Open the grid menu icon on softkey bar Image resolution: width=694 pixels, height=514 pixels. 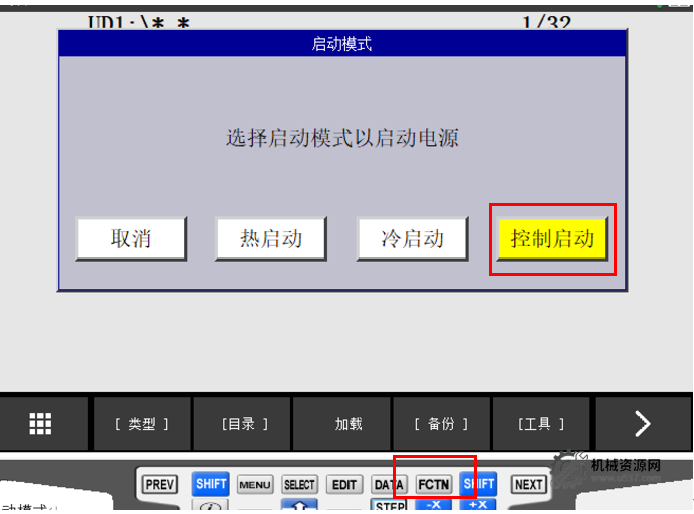point(40,424)
